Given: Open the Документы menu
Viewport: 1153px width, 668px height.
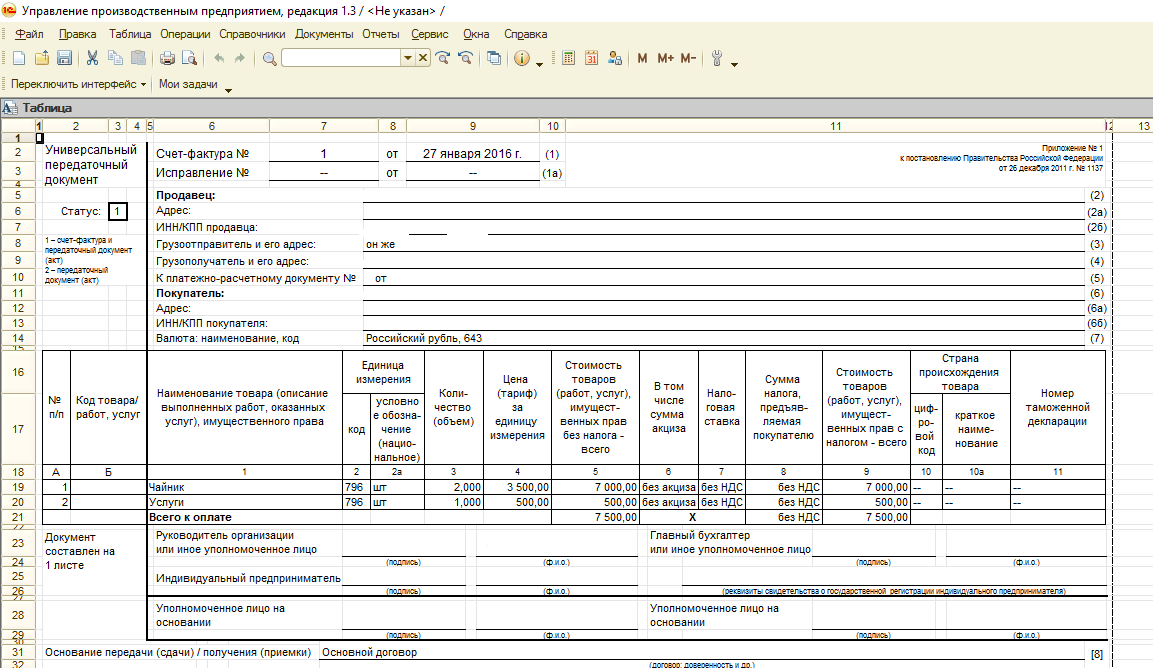Looking at the screenshot, I should [324, 34].
